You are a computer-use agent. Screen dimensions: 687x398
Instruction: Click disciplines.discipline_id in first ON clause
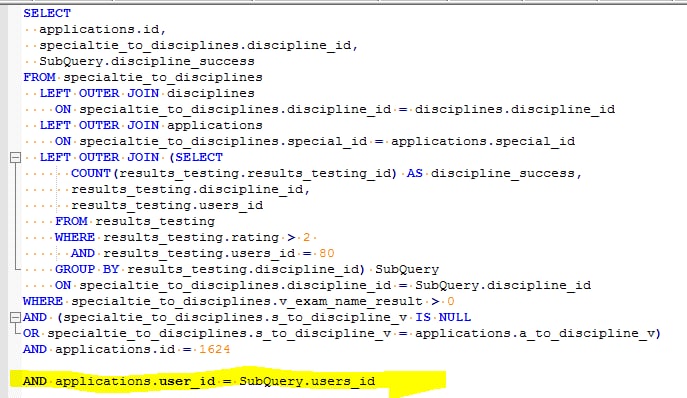(x=515, y=109)
